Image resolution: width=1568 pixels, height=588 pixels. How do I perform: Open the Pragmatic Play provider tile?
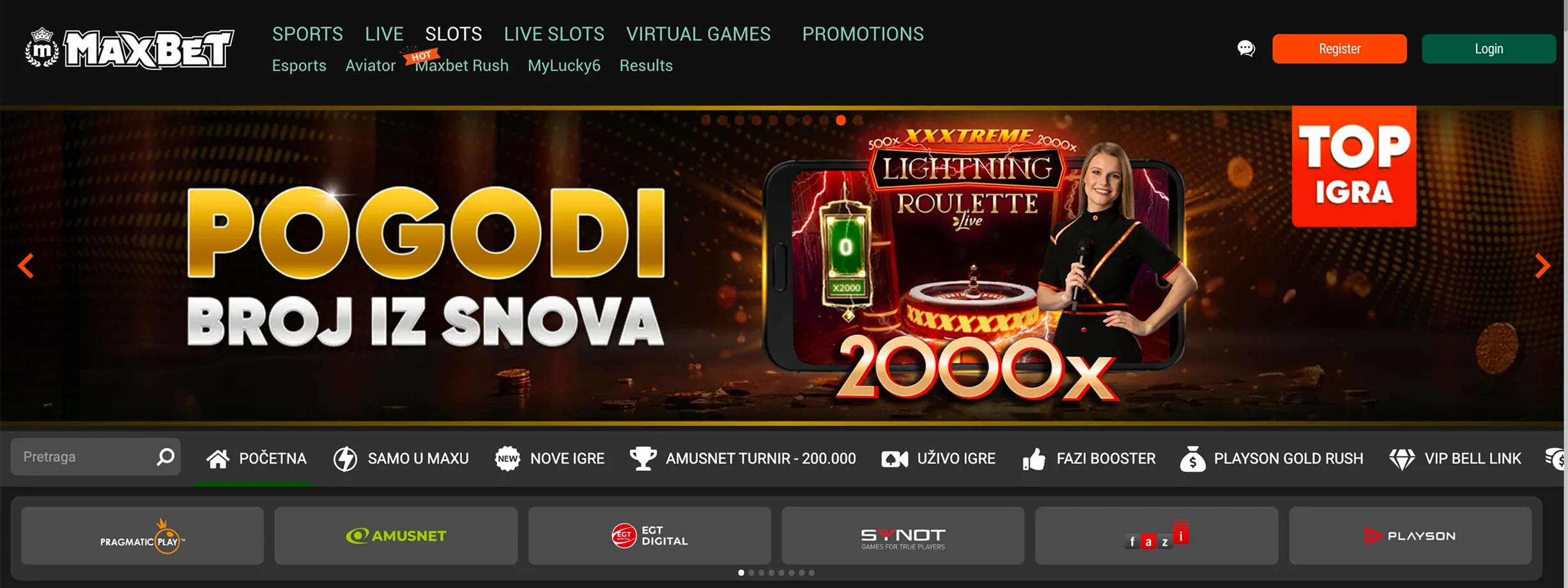pyautogui.click(x=142, y=536)
